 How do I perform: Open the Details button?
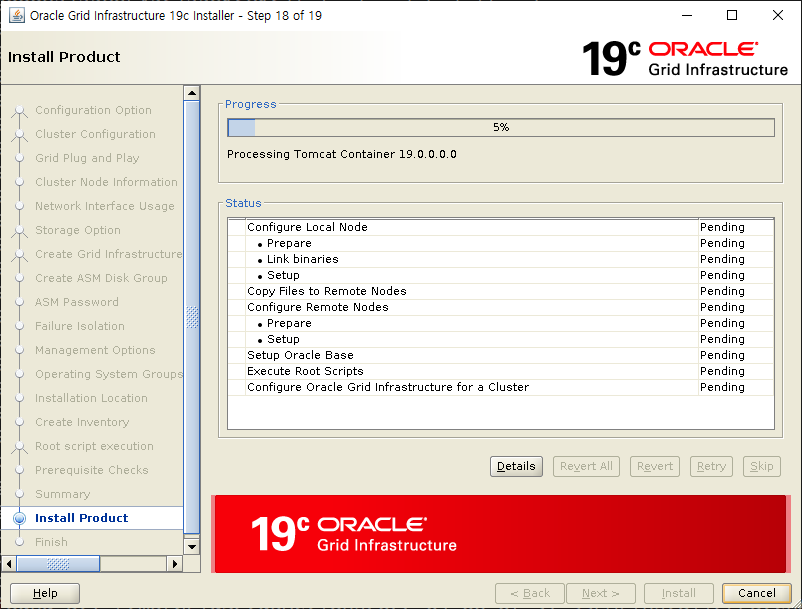click(x=516, y=466)
